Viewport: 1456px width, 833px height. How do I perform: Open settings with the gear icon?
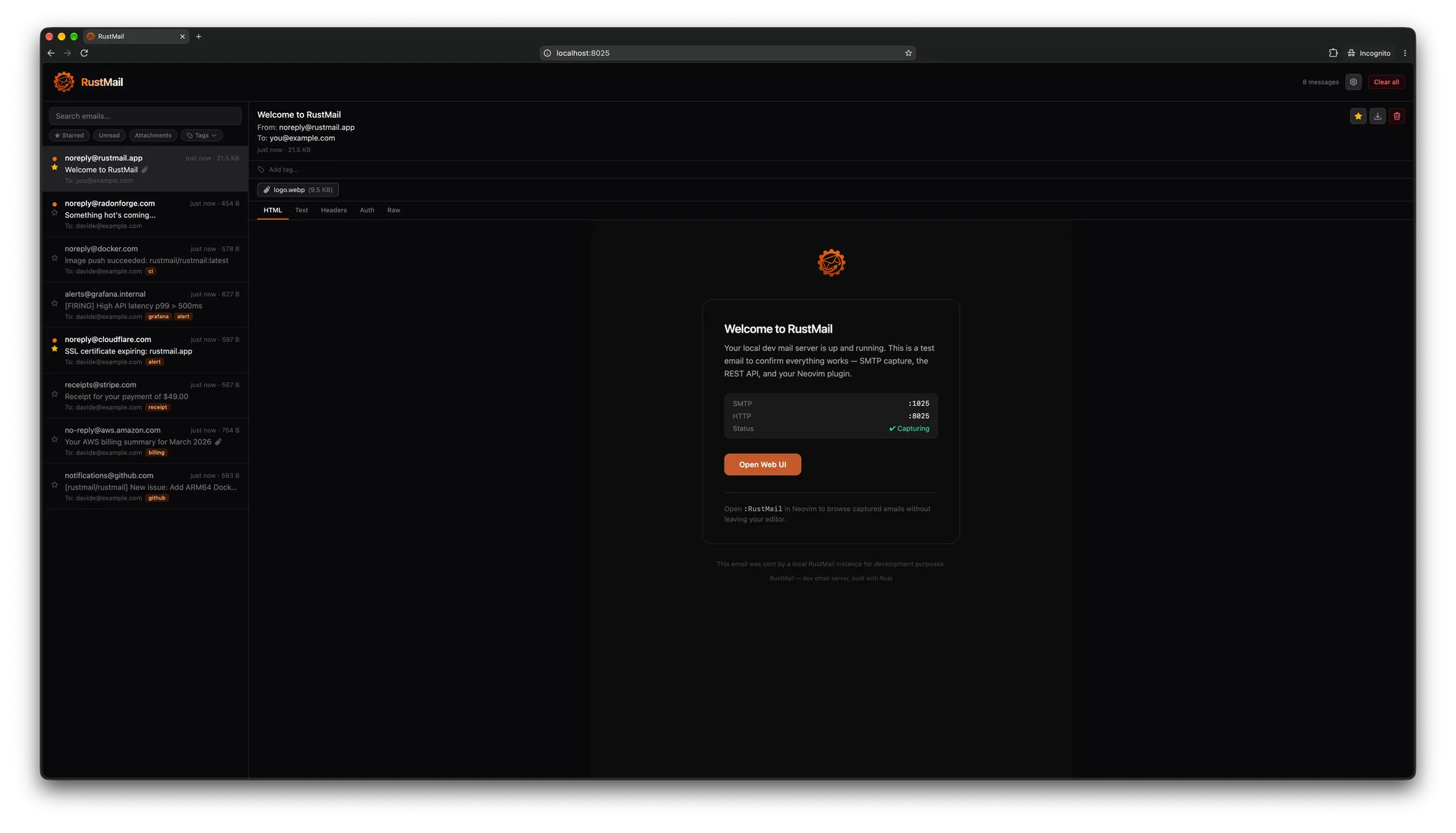pyautogui.click(x=1353, y=82)
